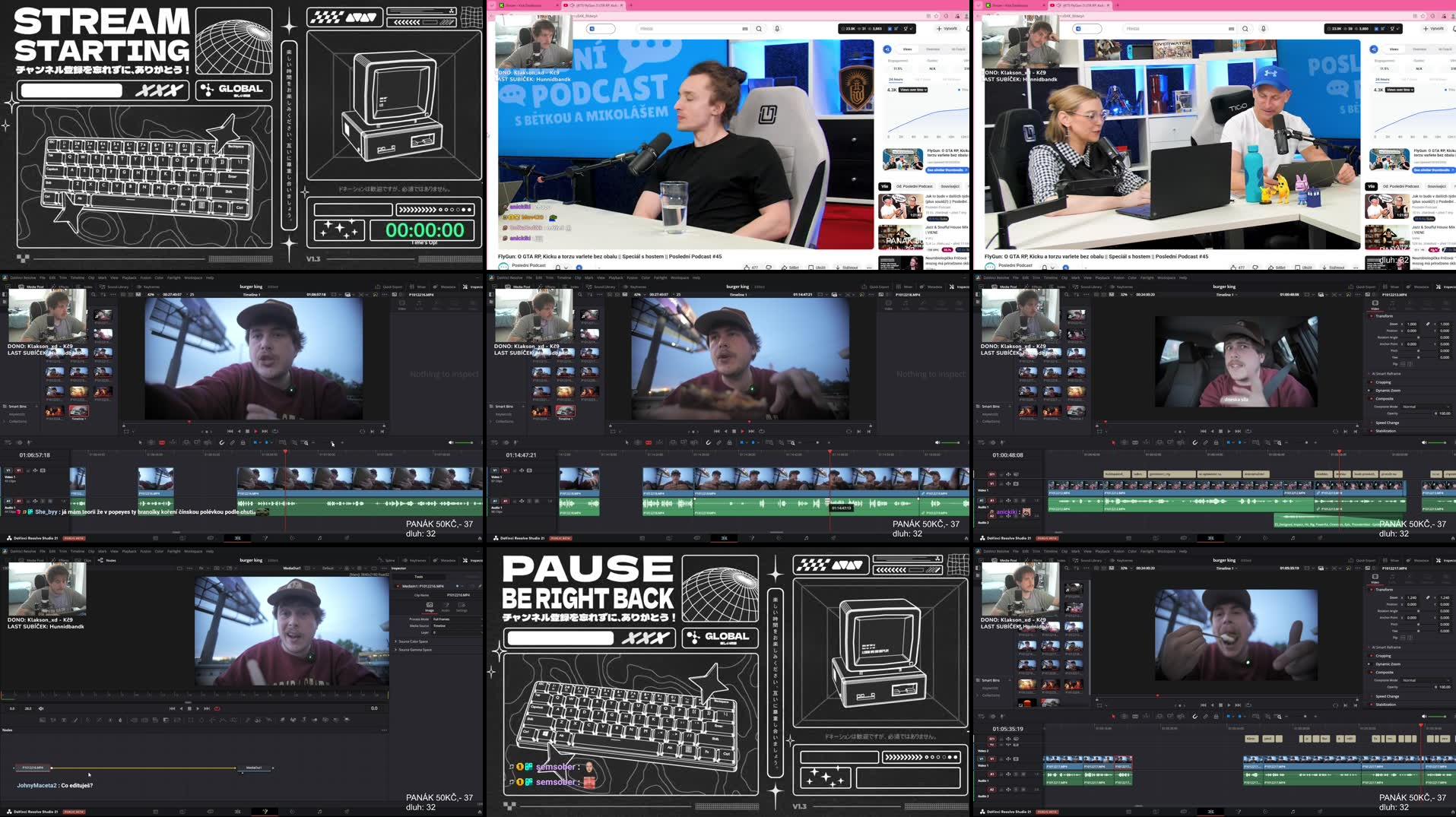Click the playhead marker in 01:06:57:18 timeline
The image size is (1456, 817).
[286, 452]
